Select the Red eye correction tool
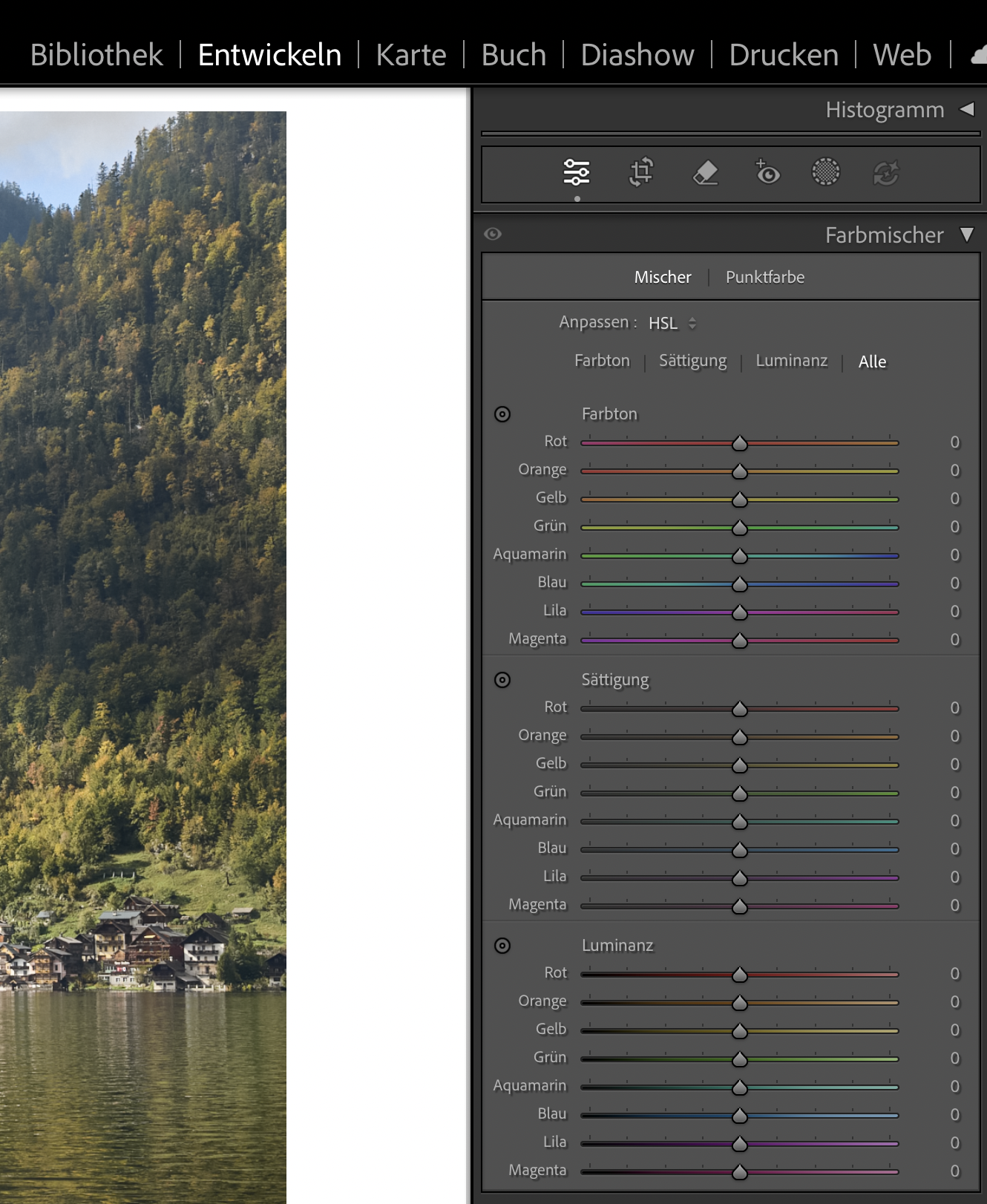Image resolution: width=987 pixels, height=1204 pixels. (x=767, y=172)
